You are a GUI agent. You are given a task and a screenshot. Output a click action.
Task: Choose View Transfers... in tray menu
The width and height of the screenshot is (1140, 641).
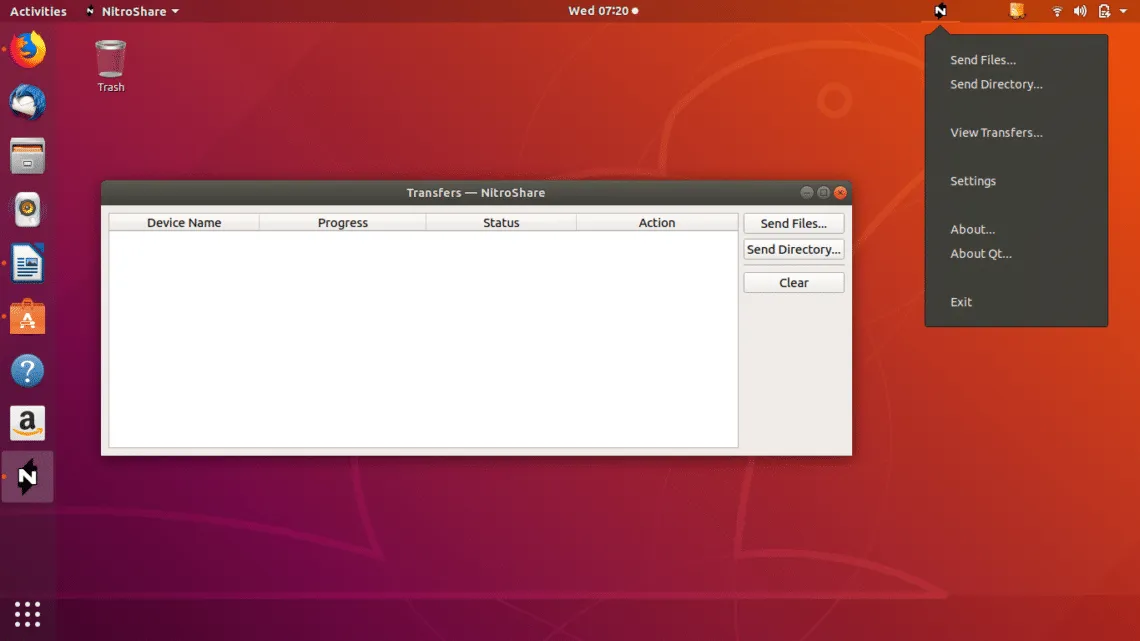coord(996,133)
